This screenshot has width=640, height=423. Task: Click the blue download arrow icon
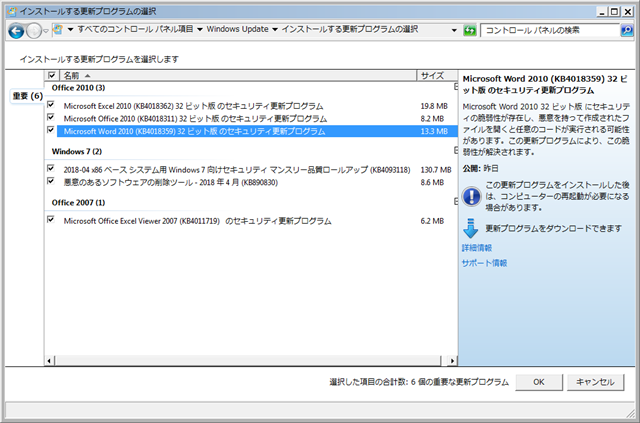(x=471, y=228)
